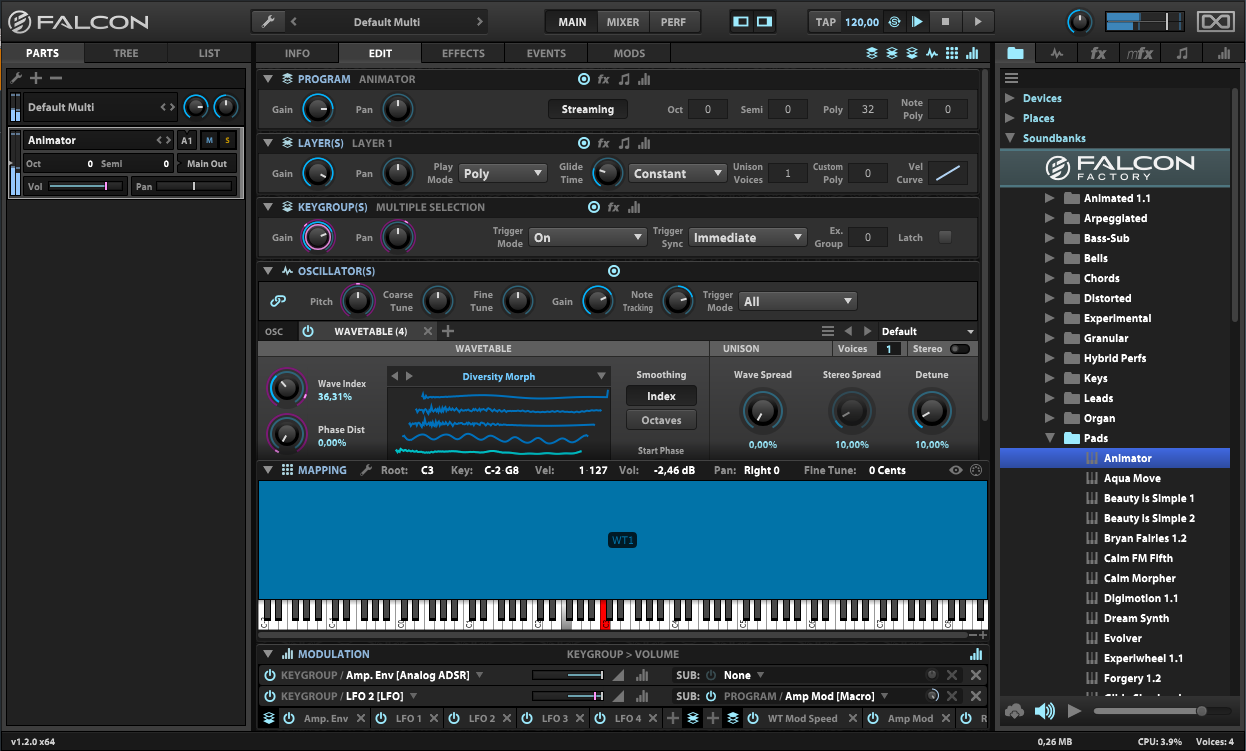
Task: Open the browser's waveform samples tab icon
Action: 1057,53
